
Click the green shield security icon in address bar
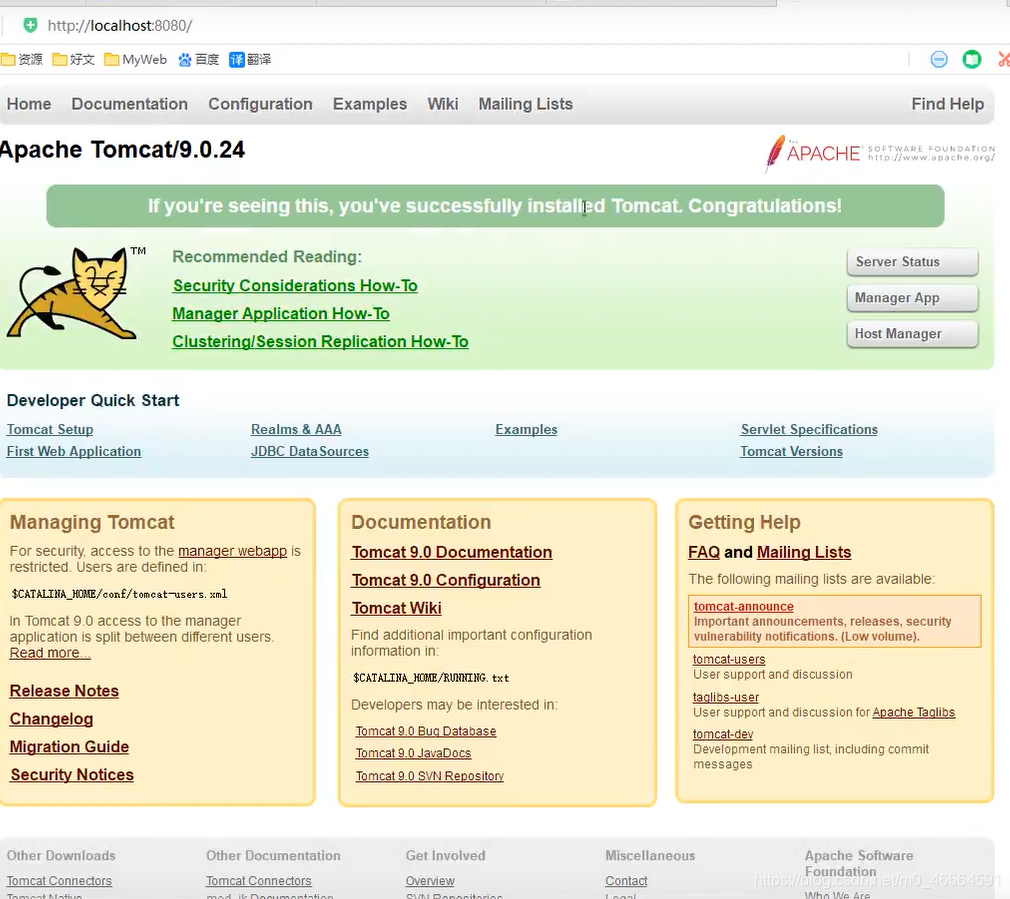(30, 25)
